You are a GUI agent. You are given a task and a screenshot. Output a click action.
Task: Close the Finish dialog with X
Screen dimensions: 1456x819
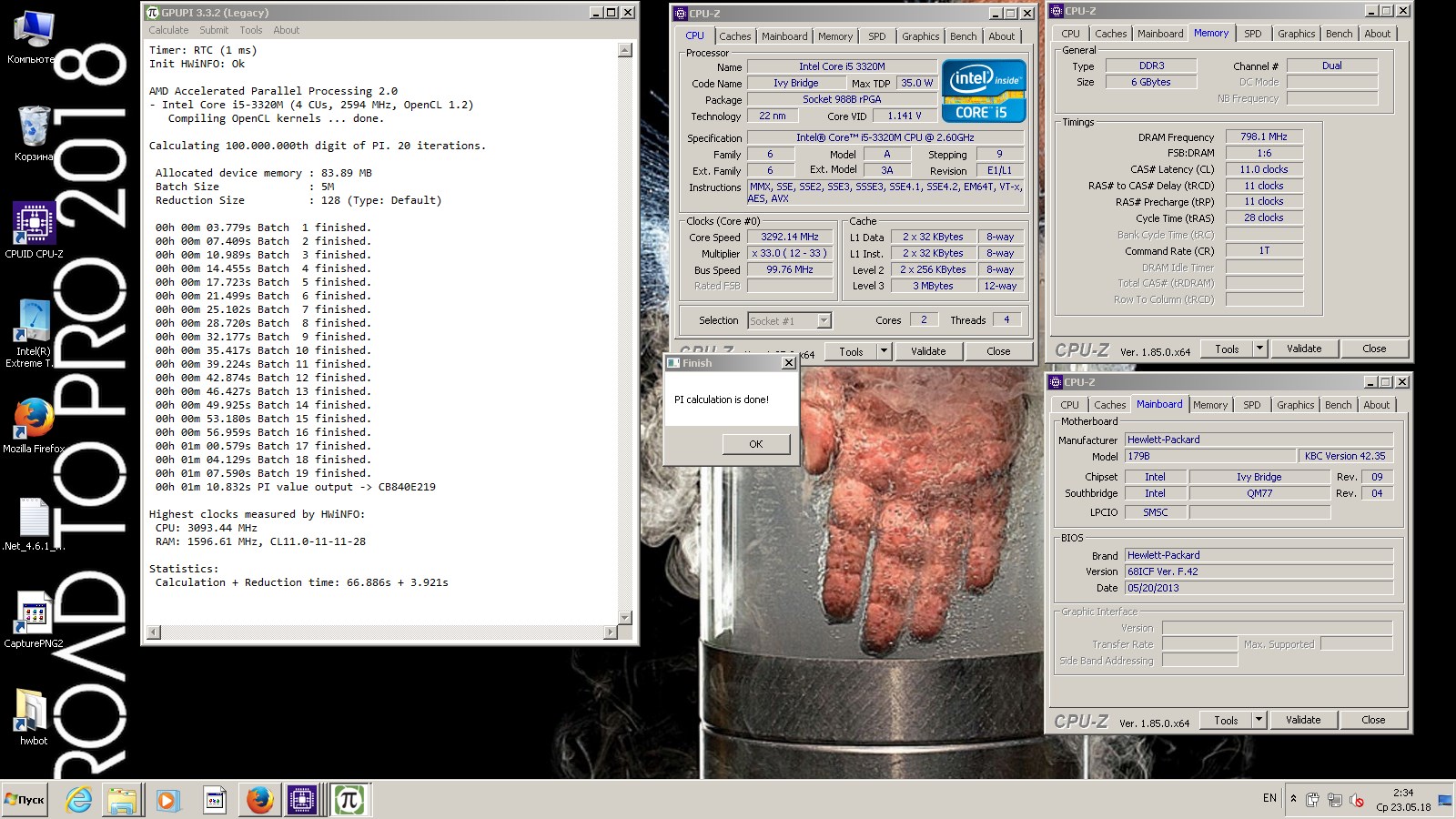pyautogui.click(x=789, y=362)
